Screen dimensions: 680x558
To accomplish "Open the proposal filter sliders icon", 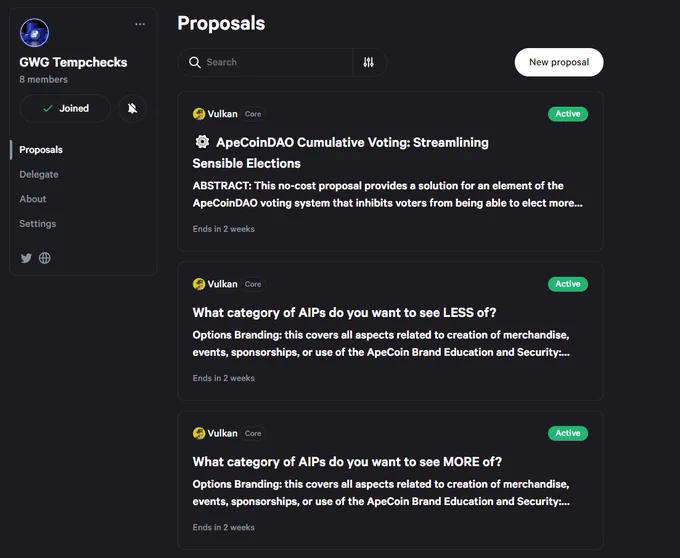I will click(369, 62).
